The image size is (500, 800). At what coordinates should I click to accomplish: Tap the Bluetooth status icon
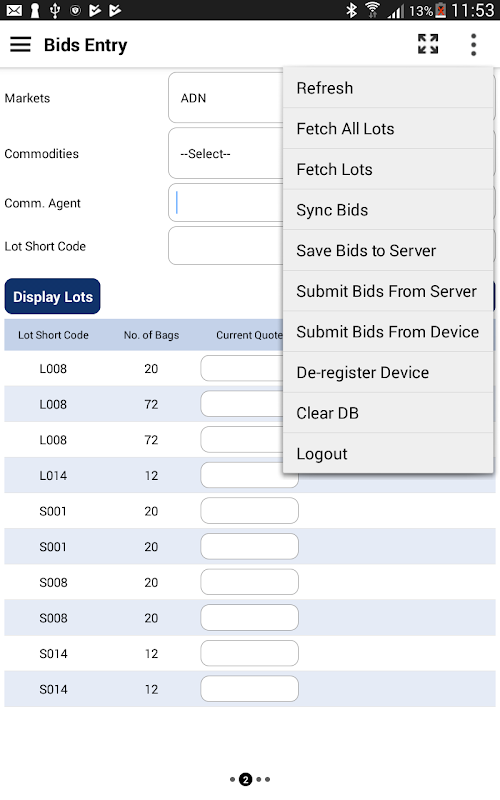352,10
